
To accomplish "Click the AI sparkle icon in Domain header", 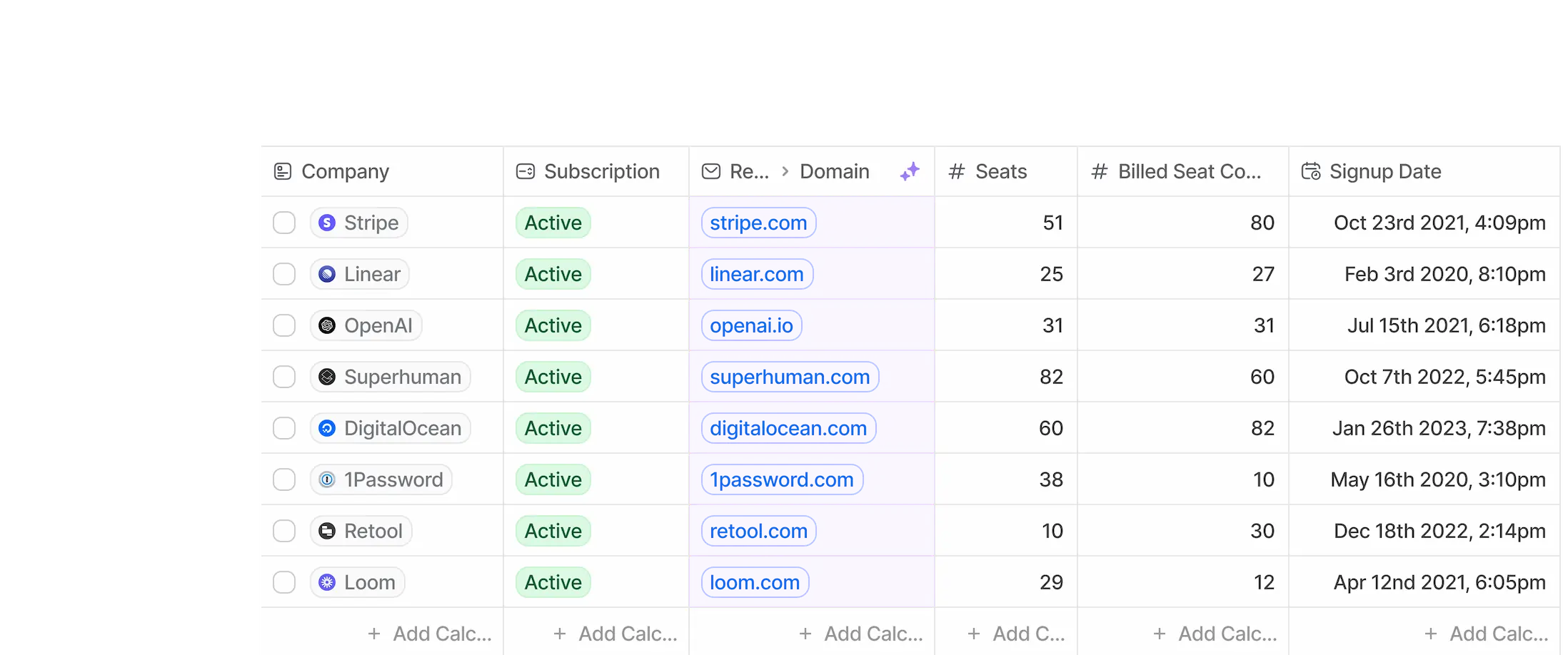I will coord(910,171).
